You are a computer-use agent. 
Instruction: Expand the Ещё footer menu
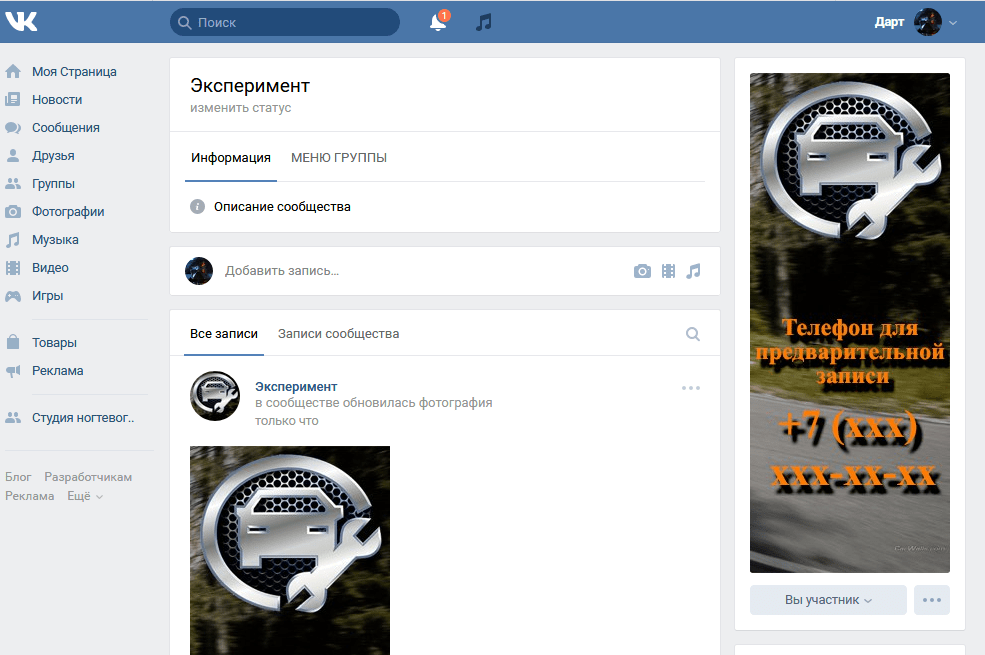click(85, 496)
